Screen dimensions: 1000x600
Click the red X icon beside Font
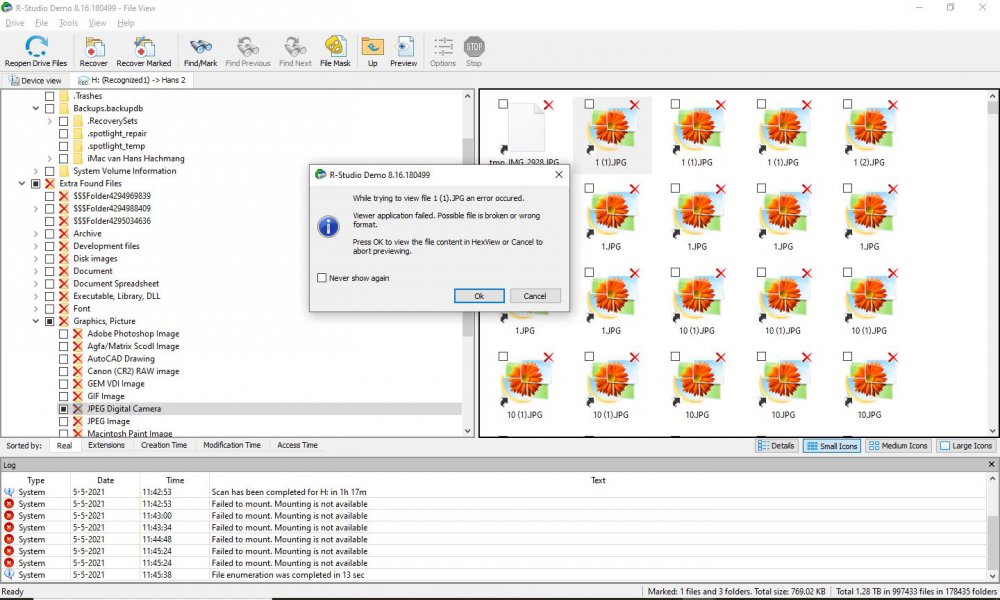(64, 309)
